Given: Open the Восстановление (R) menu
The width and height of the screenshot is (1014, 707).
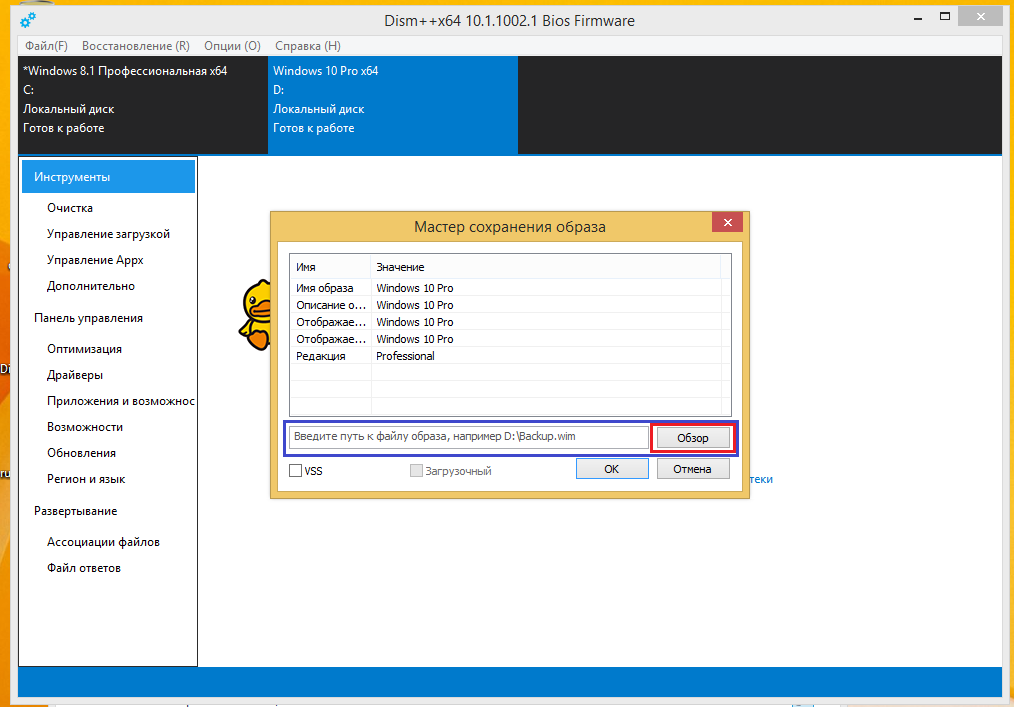Looking at the screenshot, I should 136,46.
